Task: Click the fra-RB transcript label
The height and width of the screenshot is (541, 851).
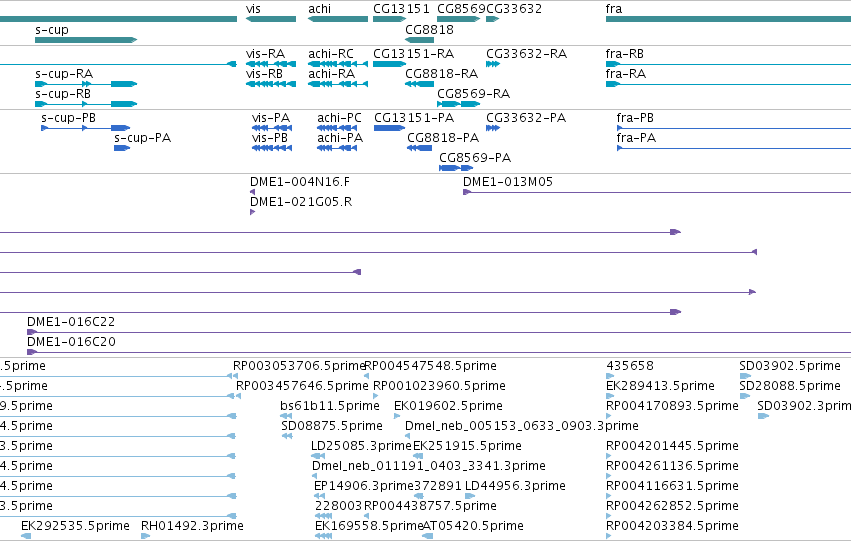Action: [625, 54]
